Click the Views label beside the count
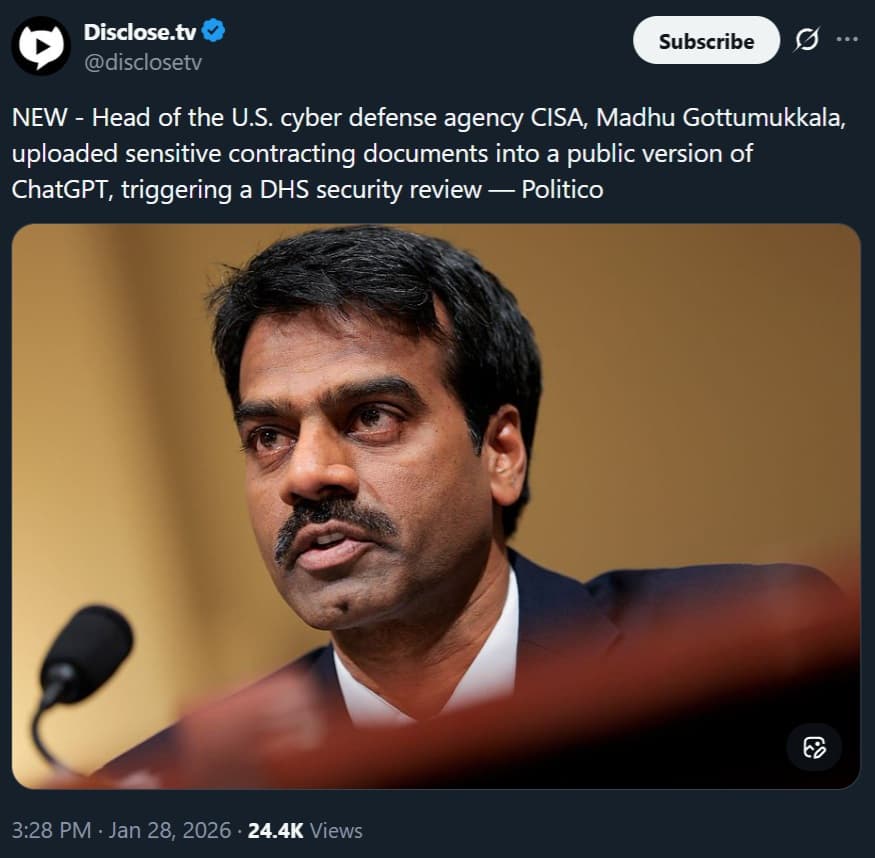The width and height of the screenshot is (875, 858). (336, 830)
